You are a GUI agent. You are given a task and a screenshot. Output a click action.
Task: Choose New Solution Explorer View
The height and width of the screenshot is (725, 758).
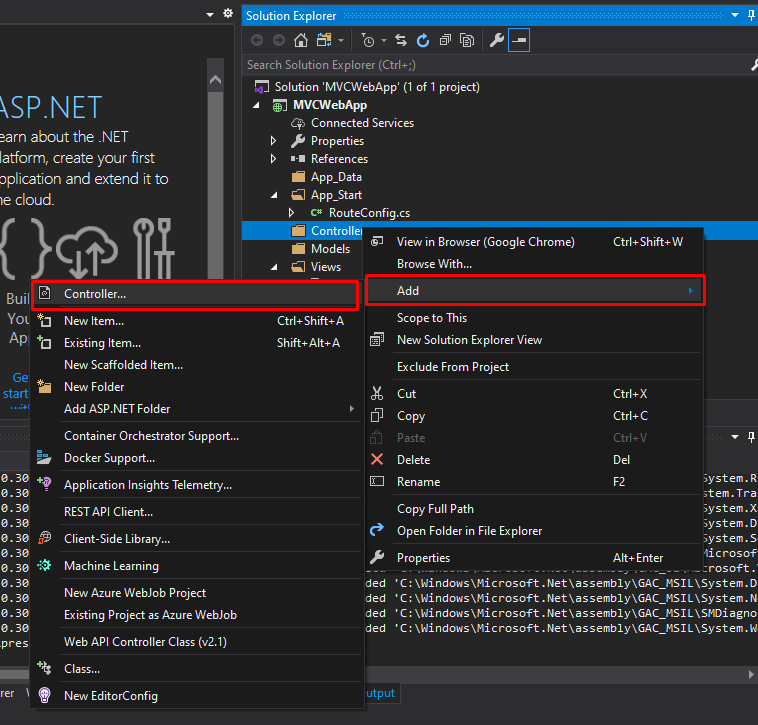coord(534,340)
